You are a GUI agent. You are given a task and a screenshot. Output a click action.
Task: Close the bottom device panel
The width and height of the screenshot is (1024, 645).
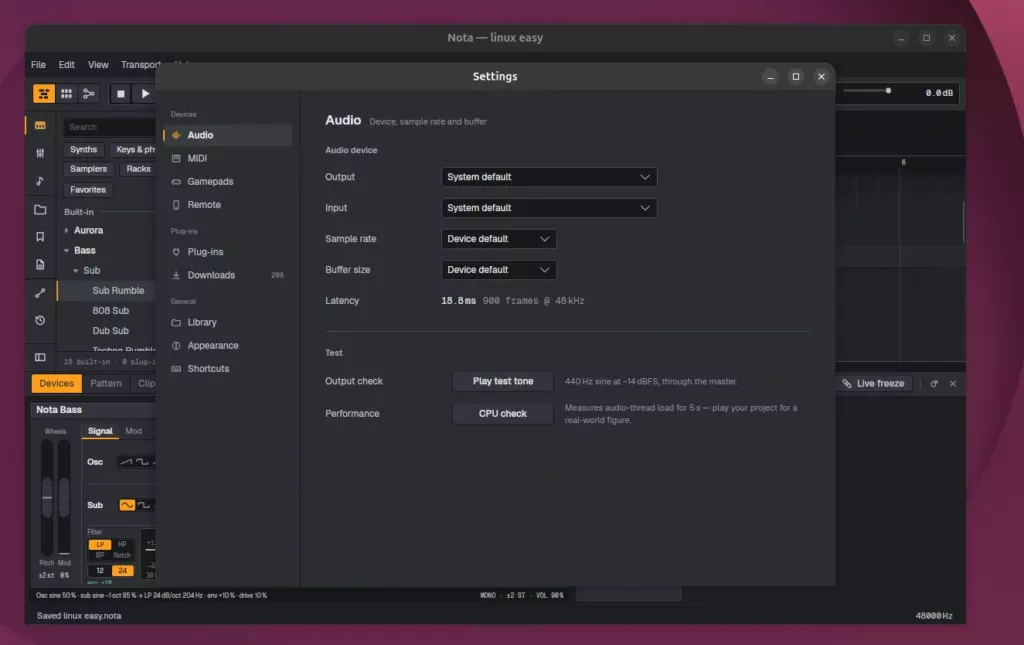pyautogui.click(x=953, y=384)
